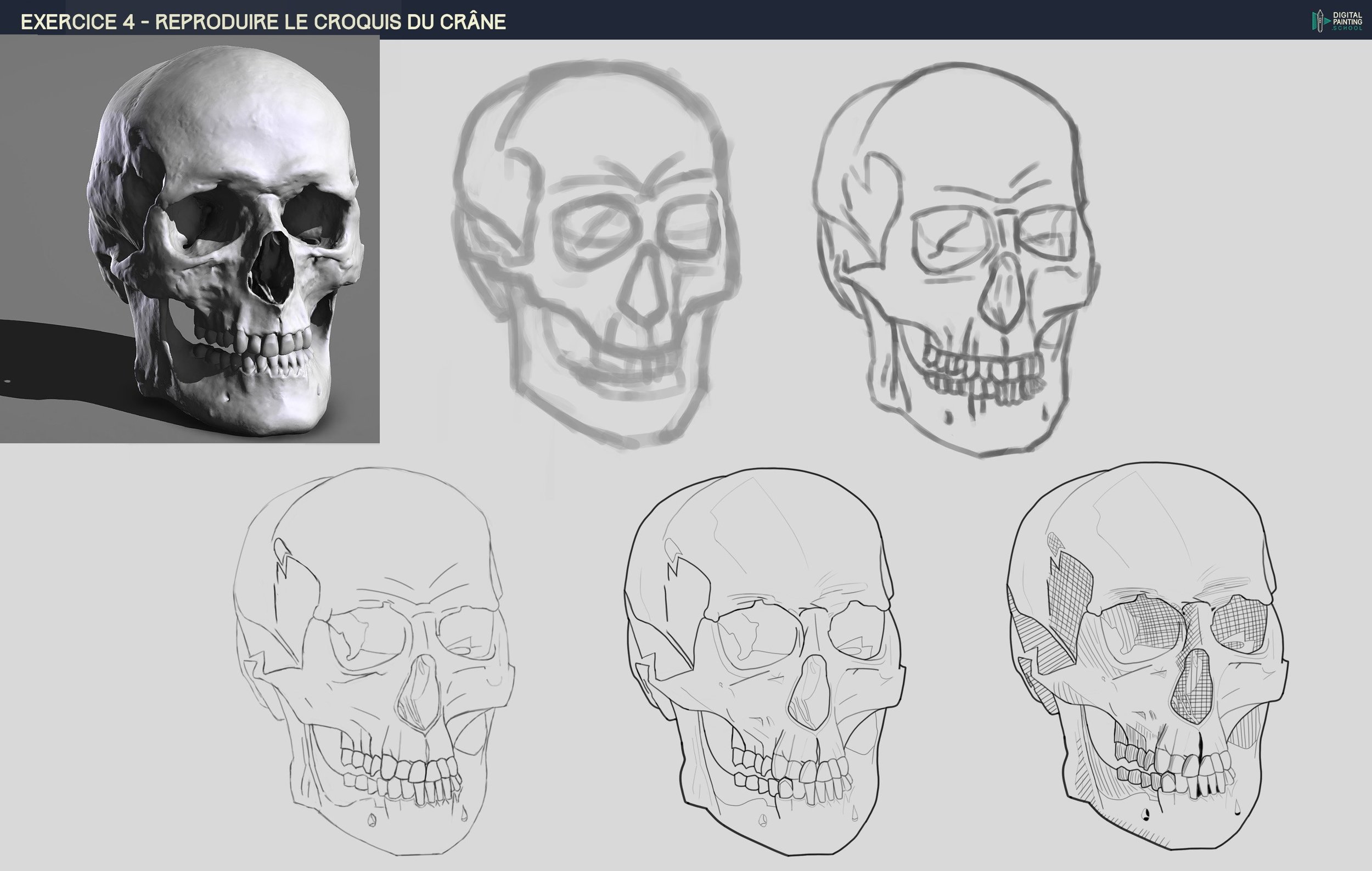The width and height of the screenshot is (1372, 871).
Task: Select the 3D skull reference render
Action: point(190,239)
